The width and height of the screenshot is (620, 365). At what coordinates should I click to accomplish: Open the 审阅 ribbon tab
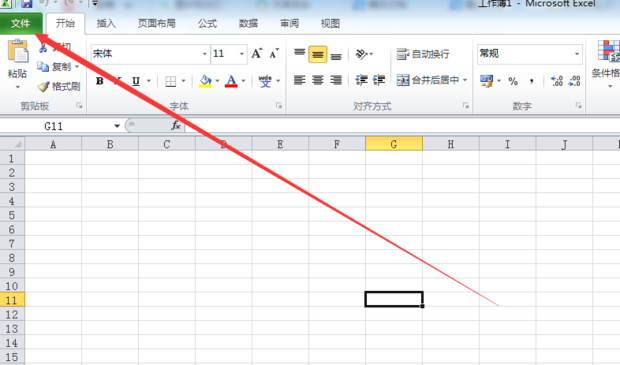(289, 24)
